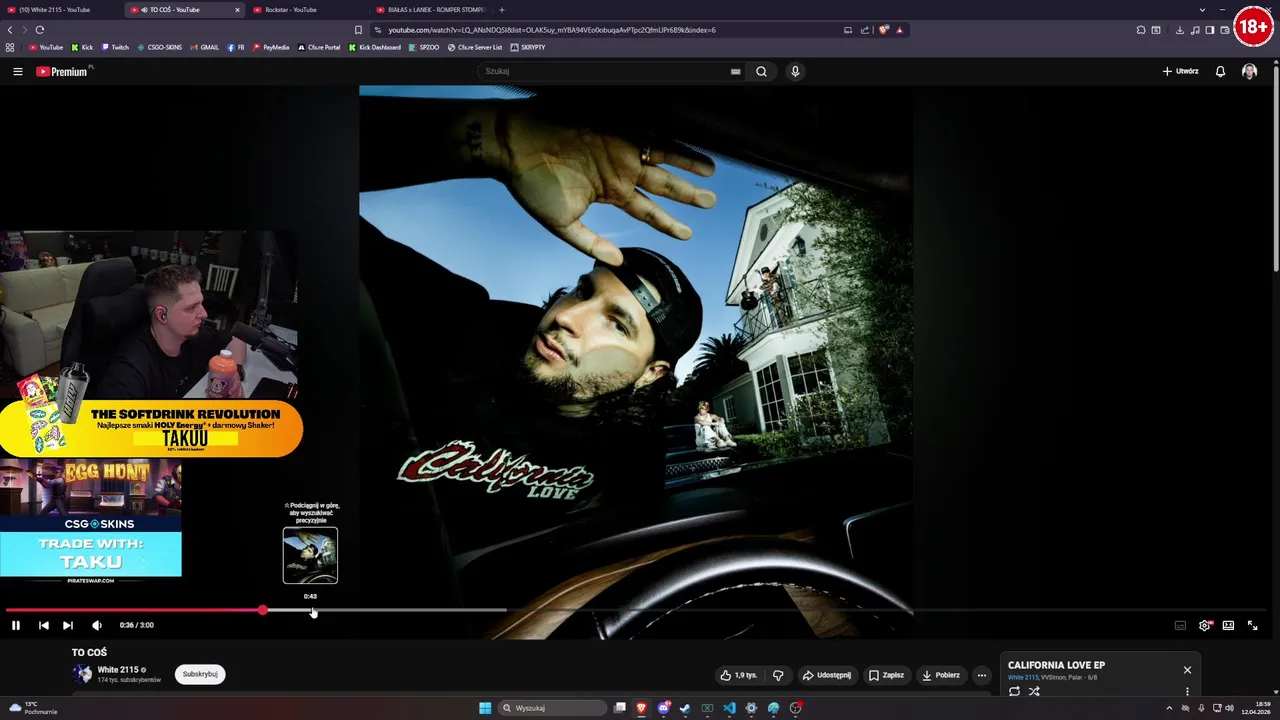Open Windows Start menu
This screenshot has height=720, width=1280.
tap(485, 708)
